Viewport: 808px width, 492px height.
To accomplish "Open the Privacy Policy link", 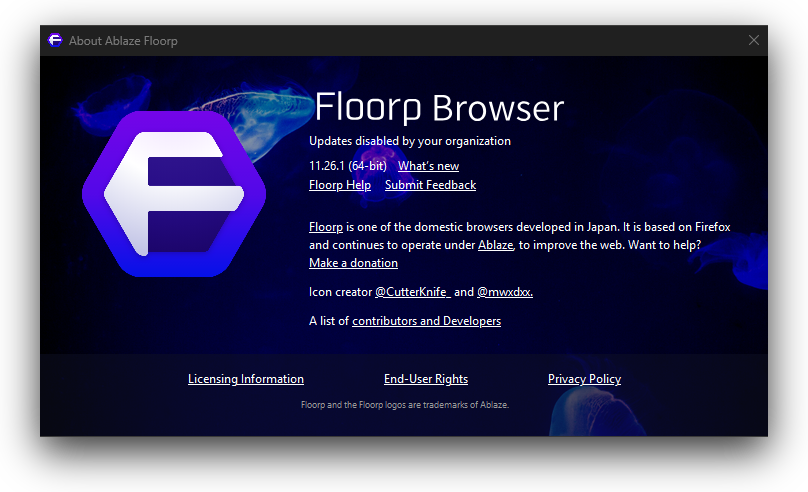I will [x=584, y=379].
